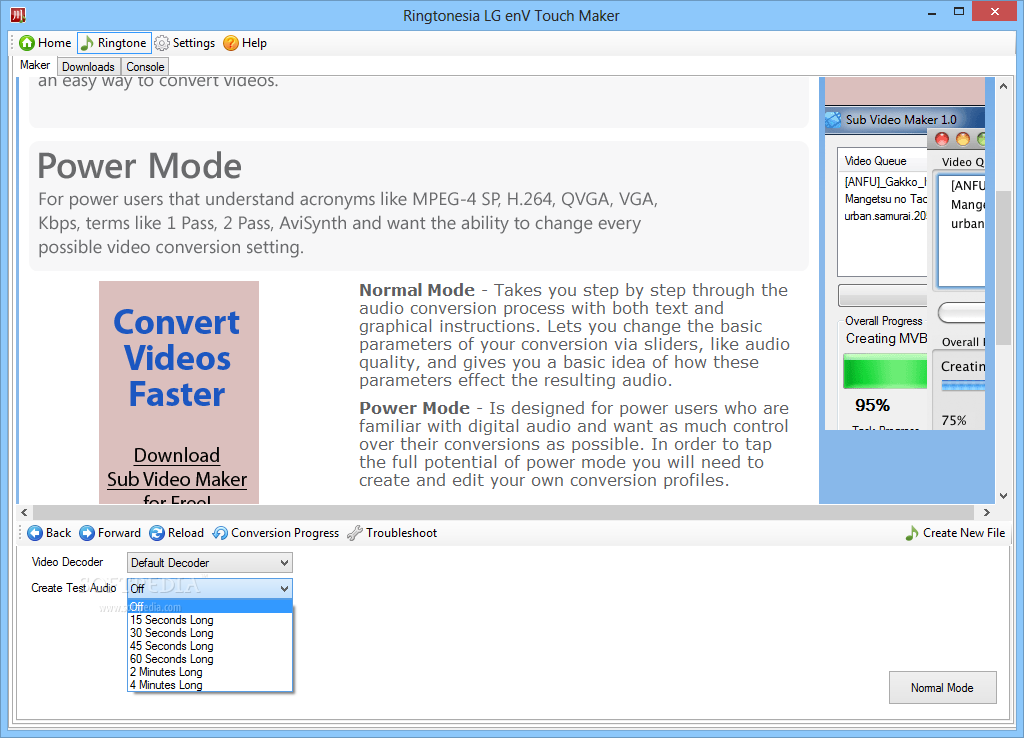Switch to the Maker tab
Viewport: 1024px width, 738px height.
[35, 65]
